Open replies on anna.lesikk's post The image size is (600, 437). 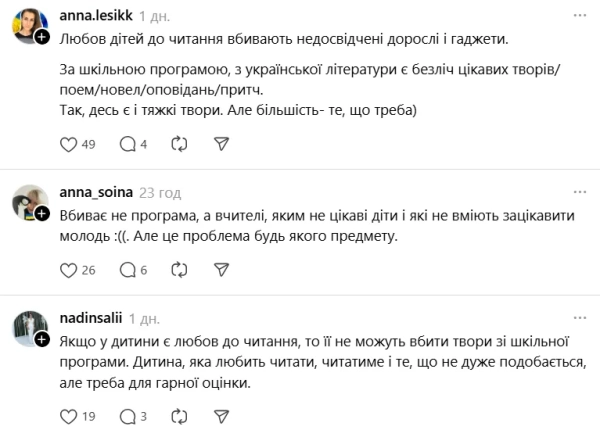(127, 144)
